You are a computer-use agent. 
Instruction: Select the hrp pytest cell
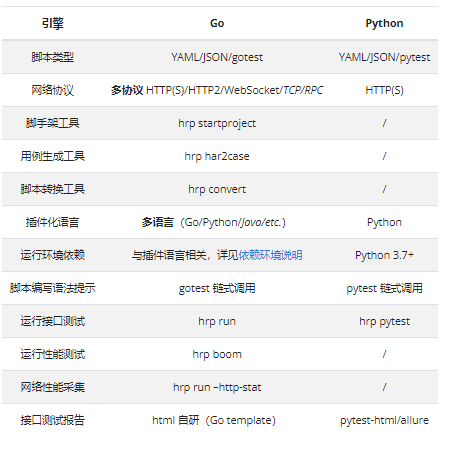coord(384,321)
